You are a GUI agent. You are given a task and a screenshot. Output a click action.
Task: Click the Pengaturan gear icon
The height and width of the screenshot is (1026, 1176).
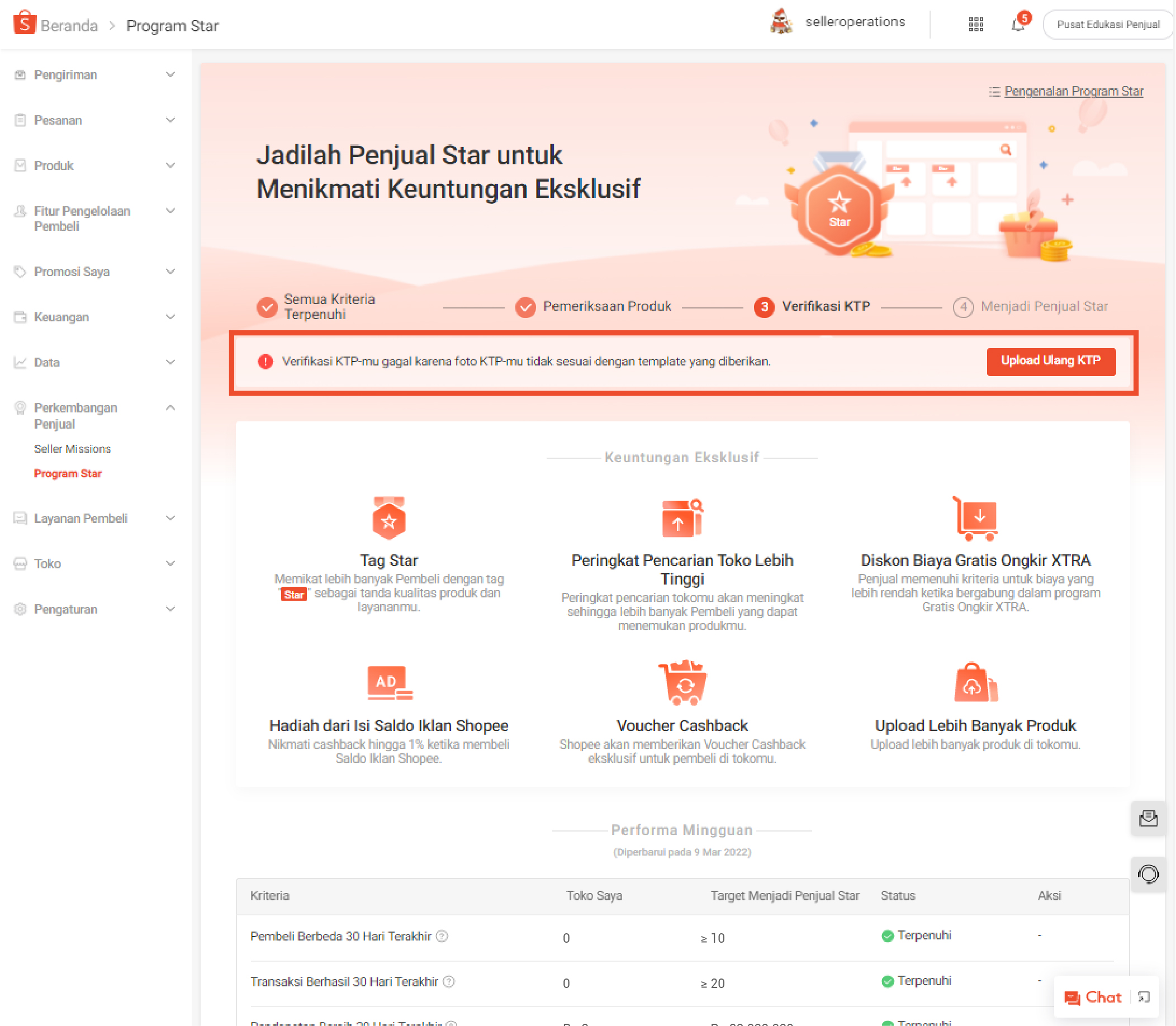coord(20,609)
